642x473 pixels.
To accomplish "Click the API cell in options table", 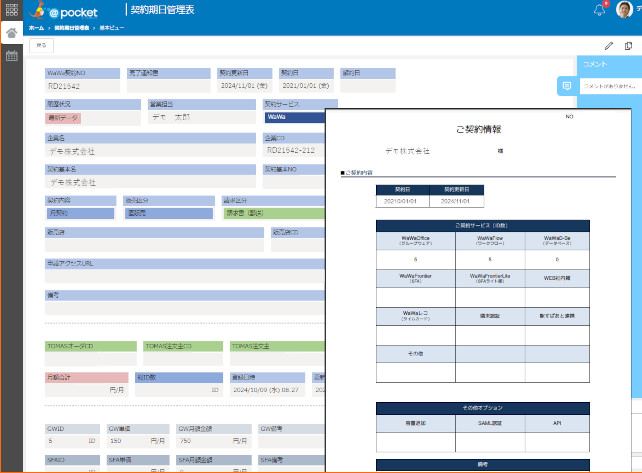I will [557, 423].
